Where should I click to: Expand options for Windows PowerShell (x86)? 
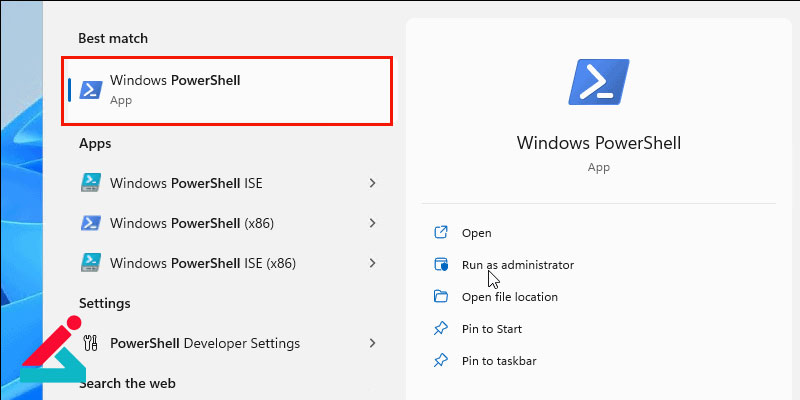coord(372,223)
